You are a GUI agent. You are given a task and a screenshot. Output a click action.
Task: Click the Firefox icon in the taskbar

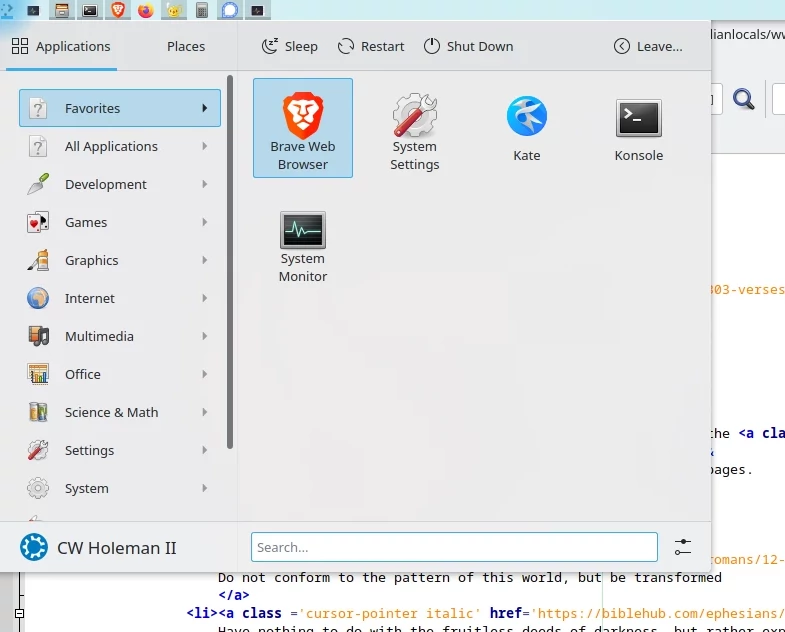tap(146, 11)
